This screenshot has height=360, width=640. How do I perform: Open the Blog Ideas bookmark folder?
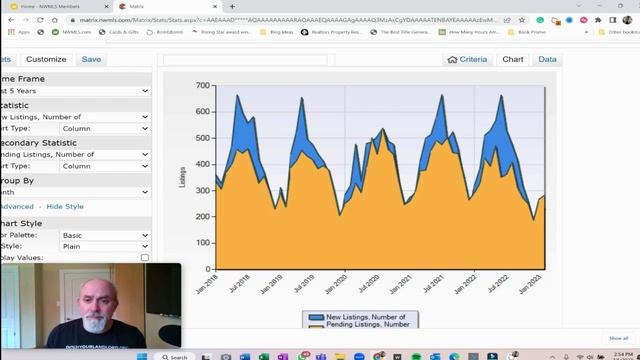pyautogui.click(x=276, y=32)
